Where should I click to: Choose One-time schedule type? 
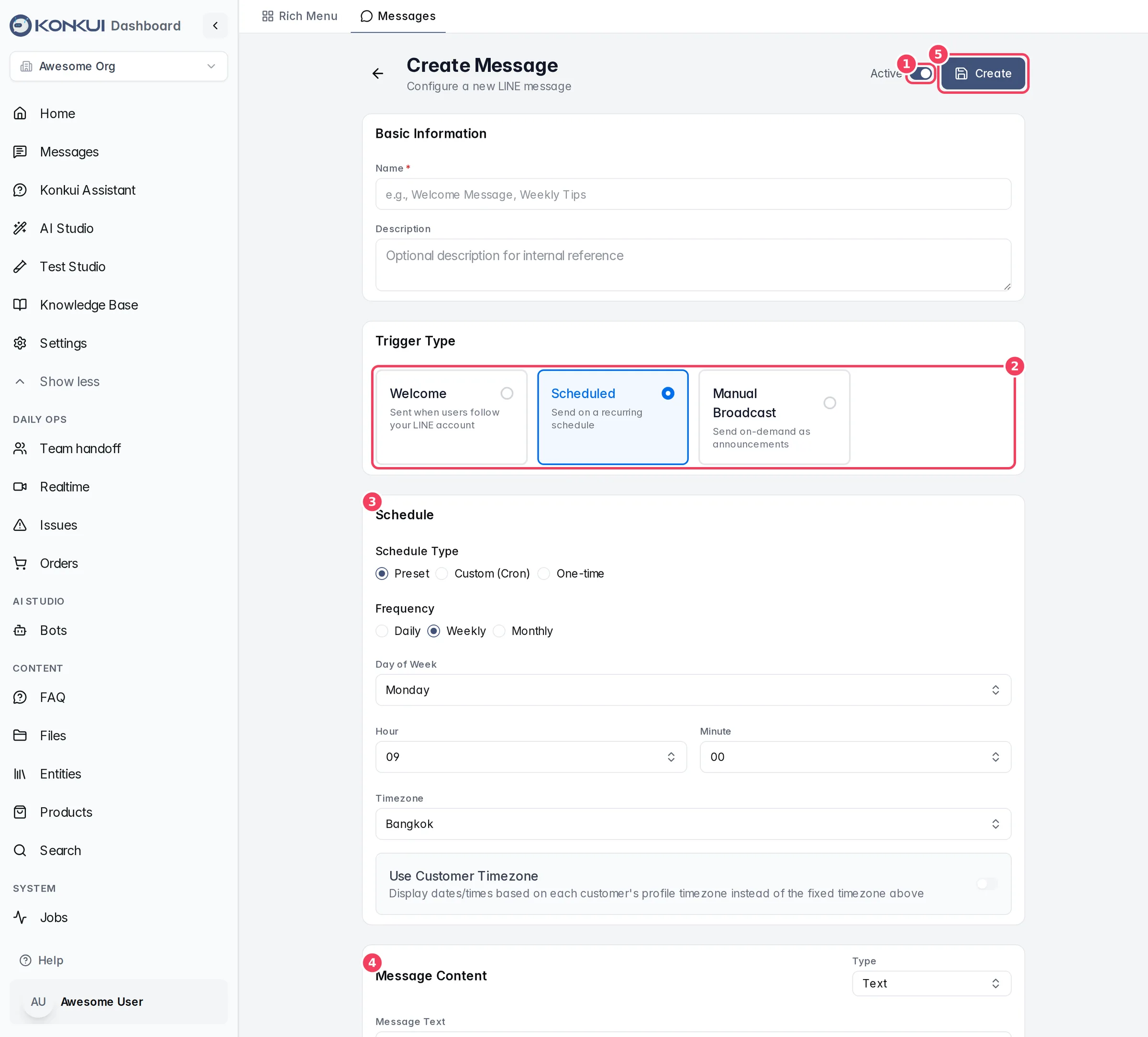point(544,573)
